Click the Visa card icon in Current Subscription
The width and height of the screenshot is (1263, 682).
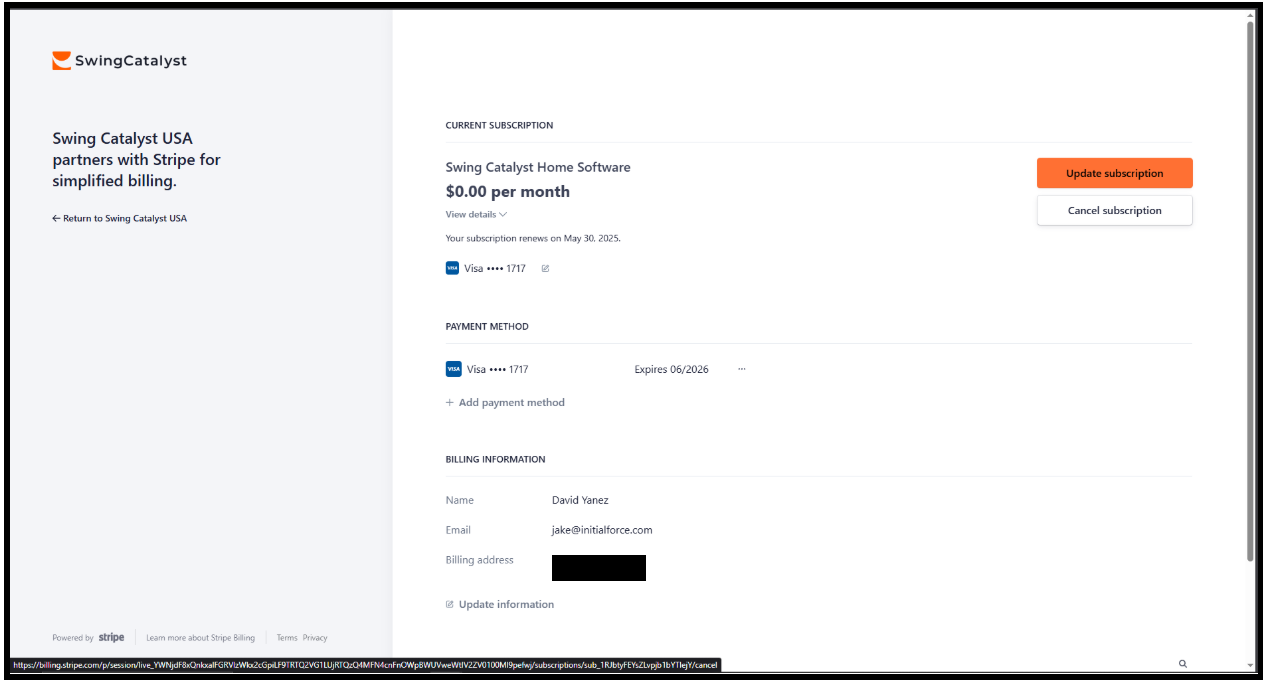click(452, 268)
